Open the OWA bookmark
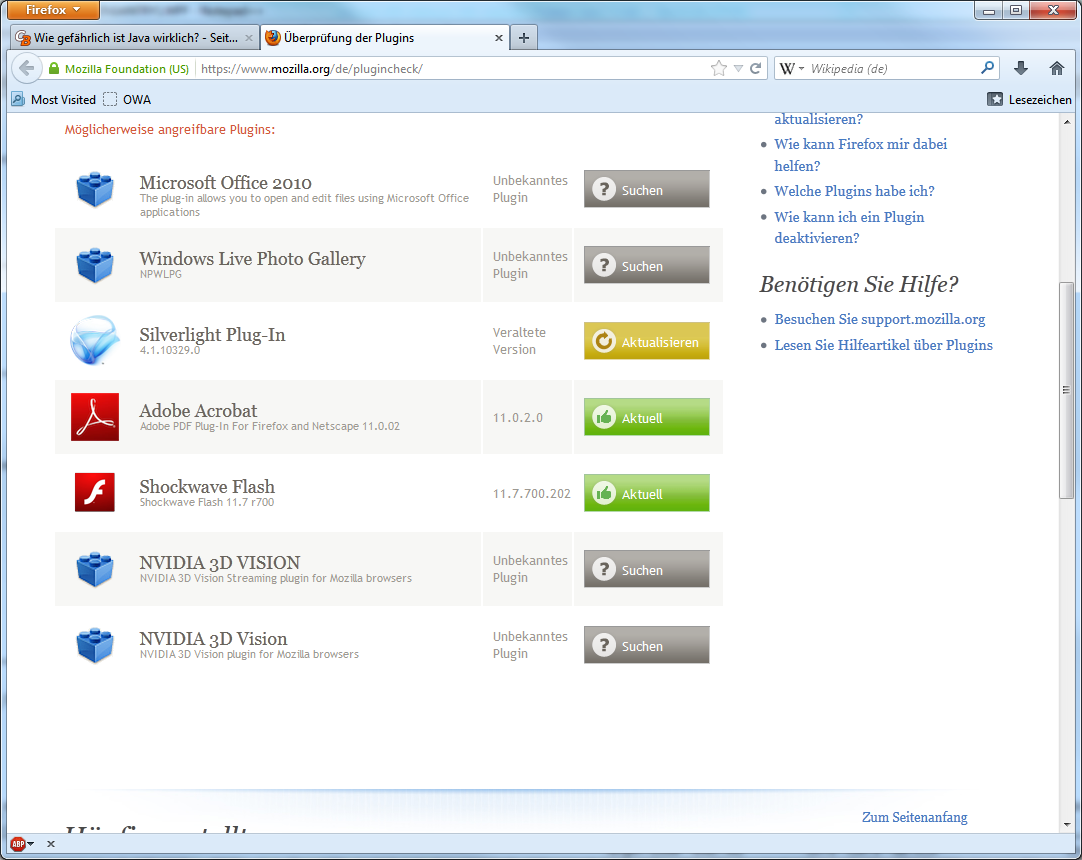Screen dimensions: 1082x860 [x=128, y=99]
